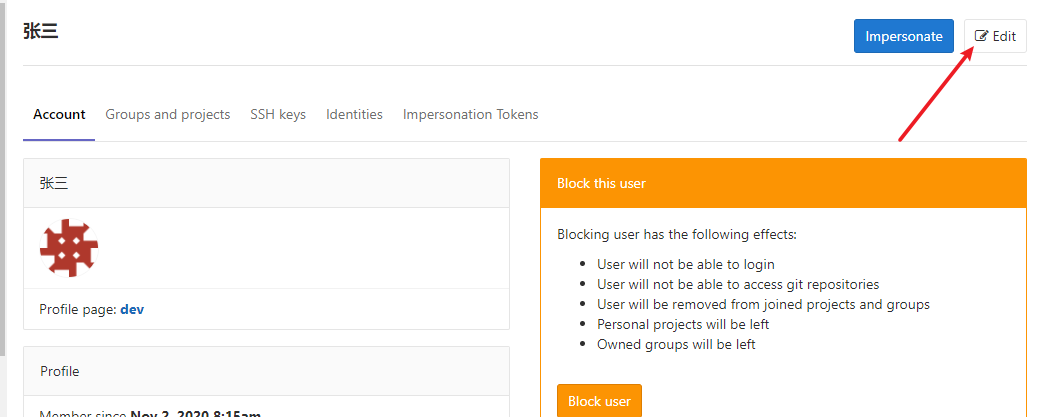This screenshot has width=1037, height=417.
Task: Click the 张三 account panel header
Action: [x=266, y=183]
